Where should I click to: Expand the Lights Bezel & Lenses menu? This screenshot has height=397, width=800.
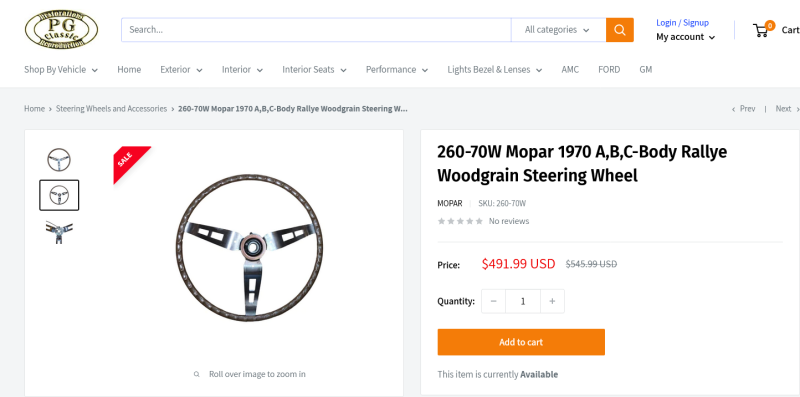[x=494, y=69]
